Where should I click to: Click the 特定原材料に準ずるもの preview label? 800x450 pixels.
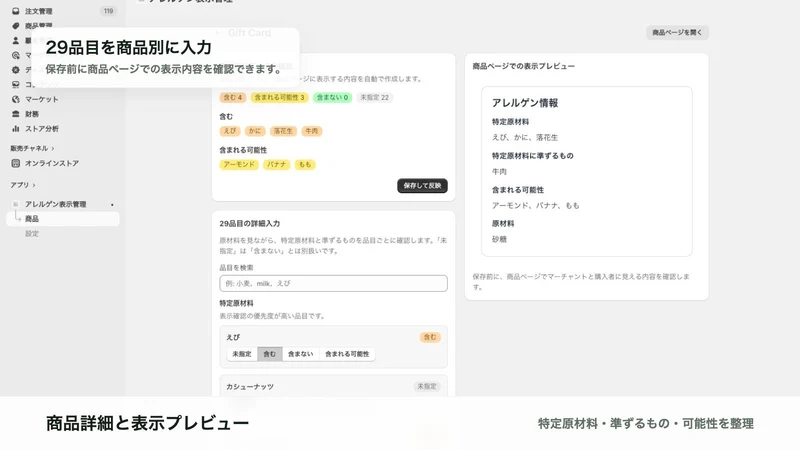(x=533, y=156)
